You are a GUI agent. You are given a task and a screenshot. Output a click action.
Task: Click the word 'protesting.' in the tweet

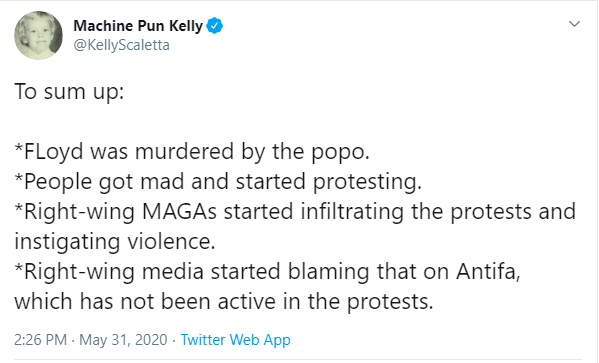click(x=367, y=182)
